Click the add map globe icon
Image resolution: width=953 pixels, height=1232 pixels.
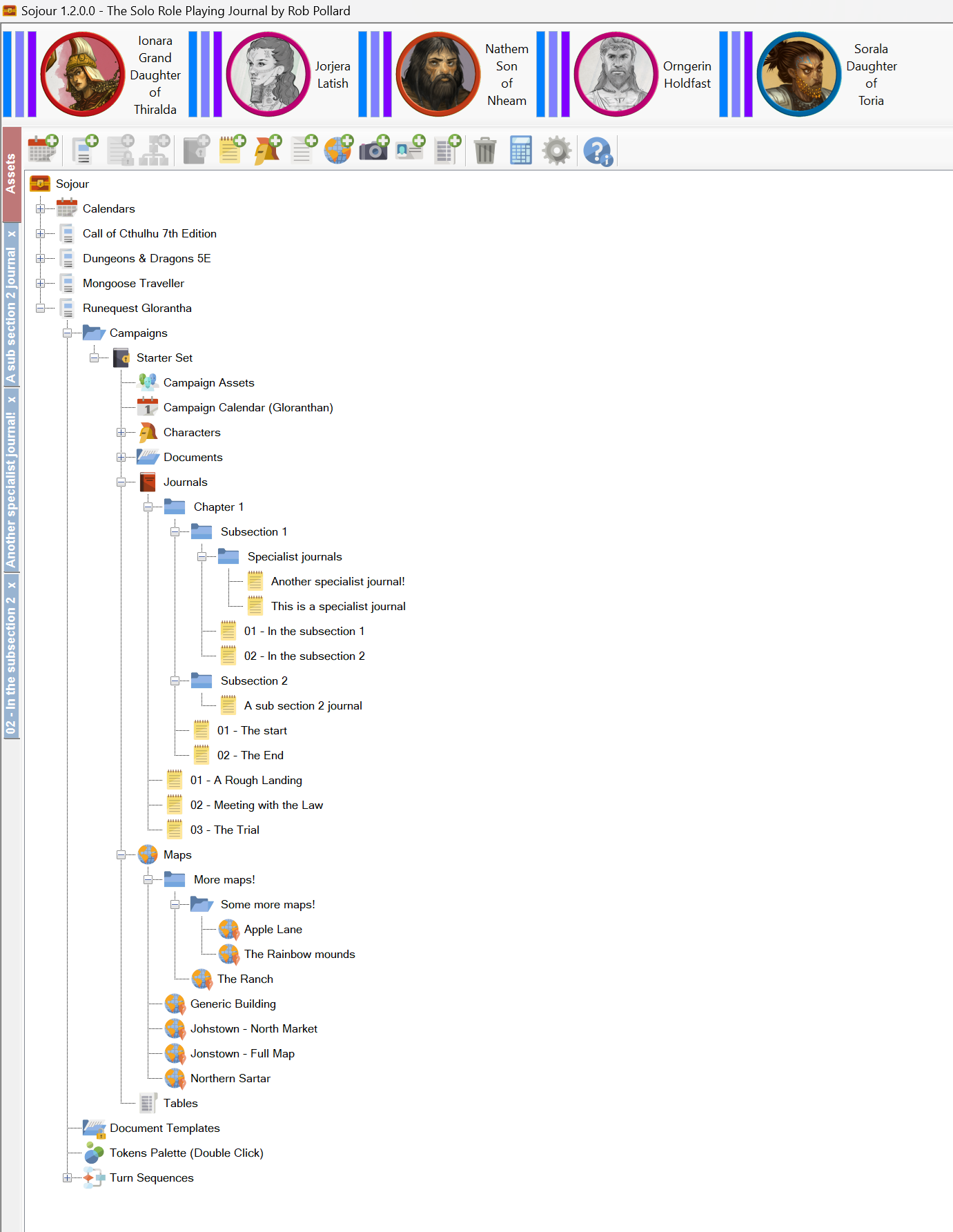tap(338, 150)
